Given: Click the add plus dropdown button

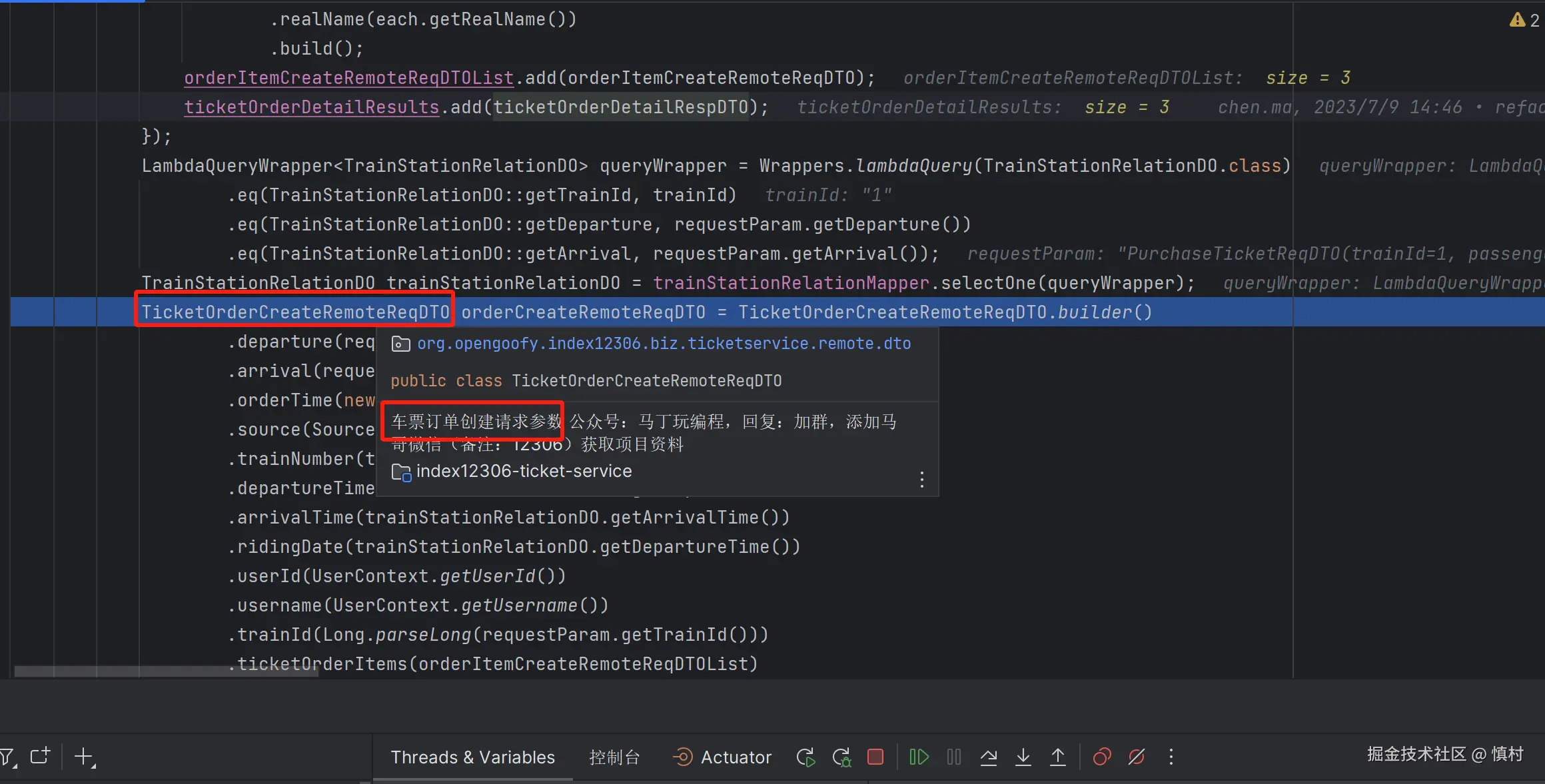Looking at the screenshot, I should 85,757.
